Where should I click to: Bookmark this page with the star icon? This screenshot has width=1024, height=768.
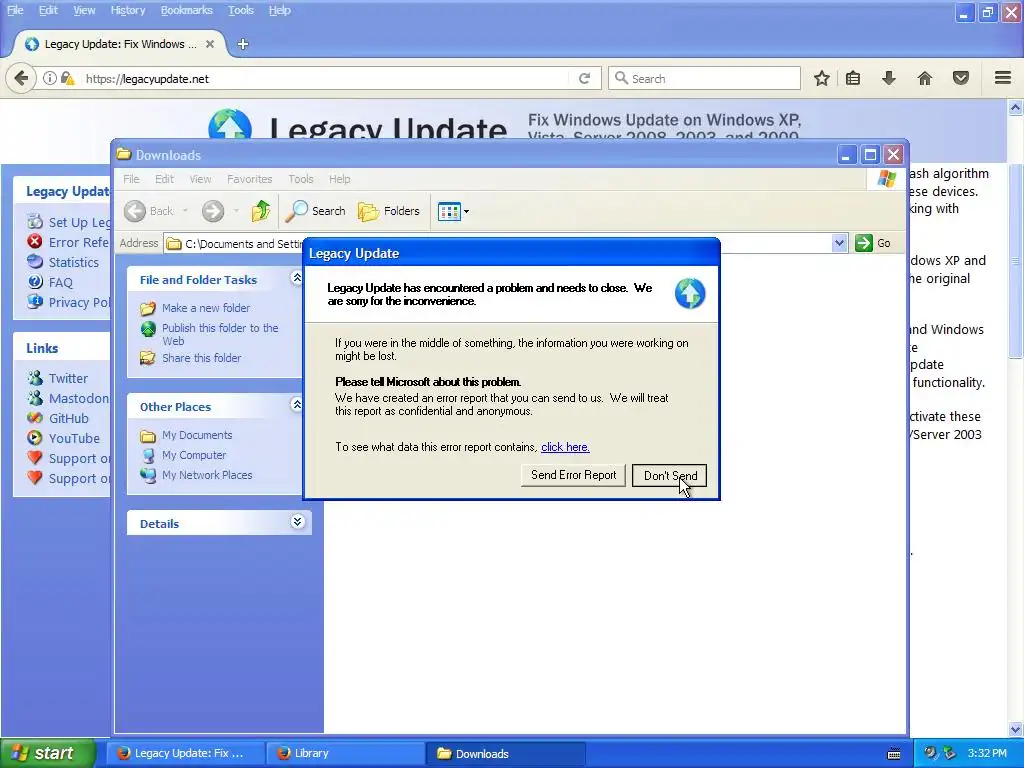(x=822, y=78)
